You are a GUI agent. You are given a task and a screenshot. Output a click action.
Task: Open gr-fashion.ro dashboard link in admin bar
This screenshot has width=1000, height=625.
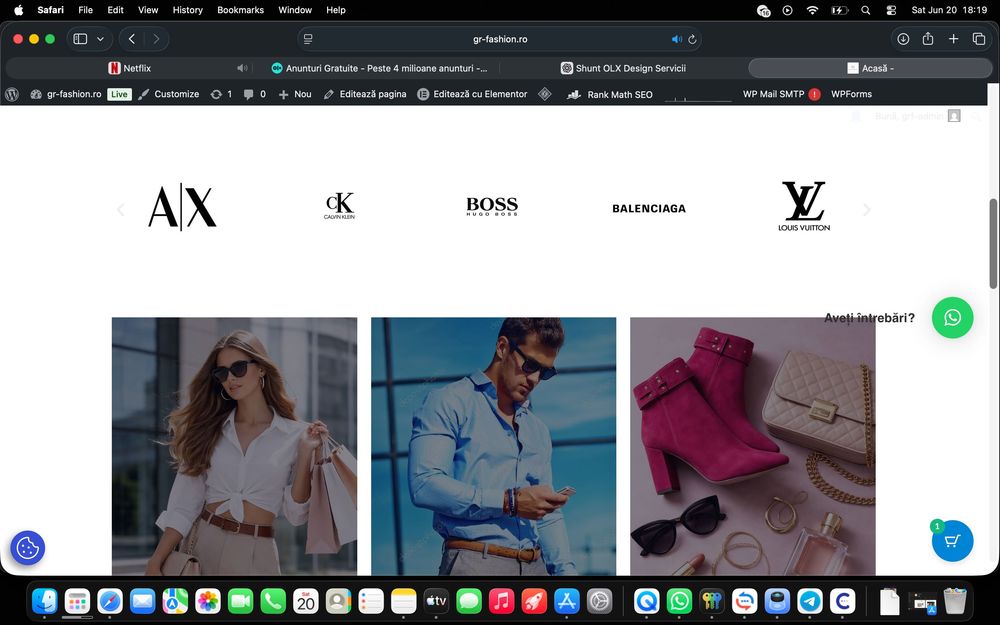[x=66, y=94]
